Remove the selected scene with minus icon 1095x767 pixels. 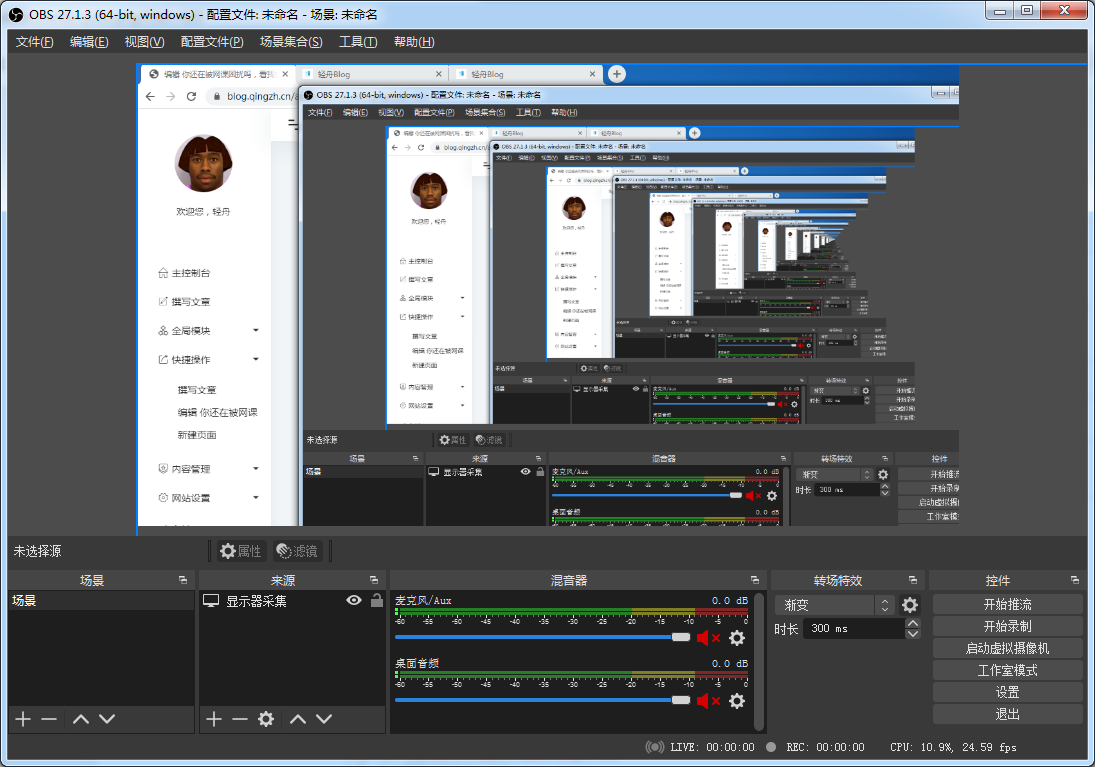coord(49,719)
